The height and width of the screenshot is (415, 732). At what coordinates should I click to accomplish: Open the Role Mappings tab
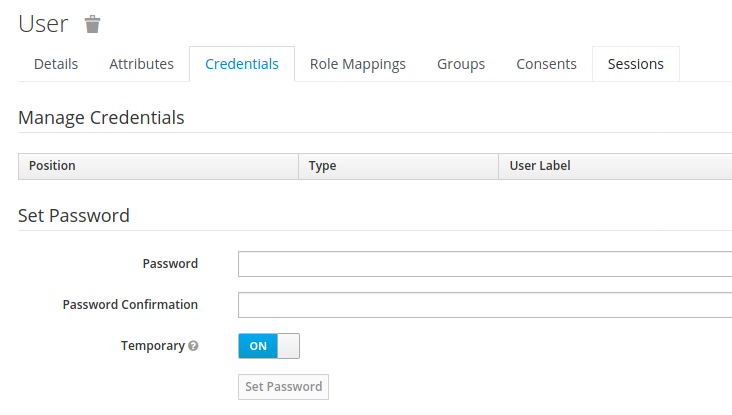click(358, 64)
